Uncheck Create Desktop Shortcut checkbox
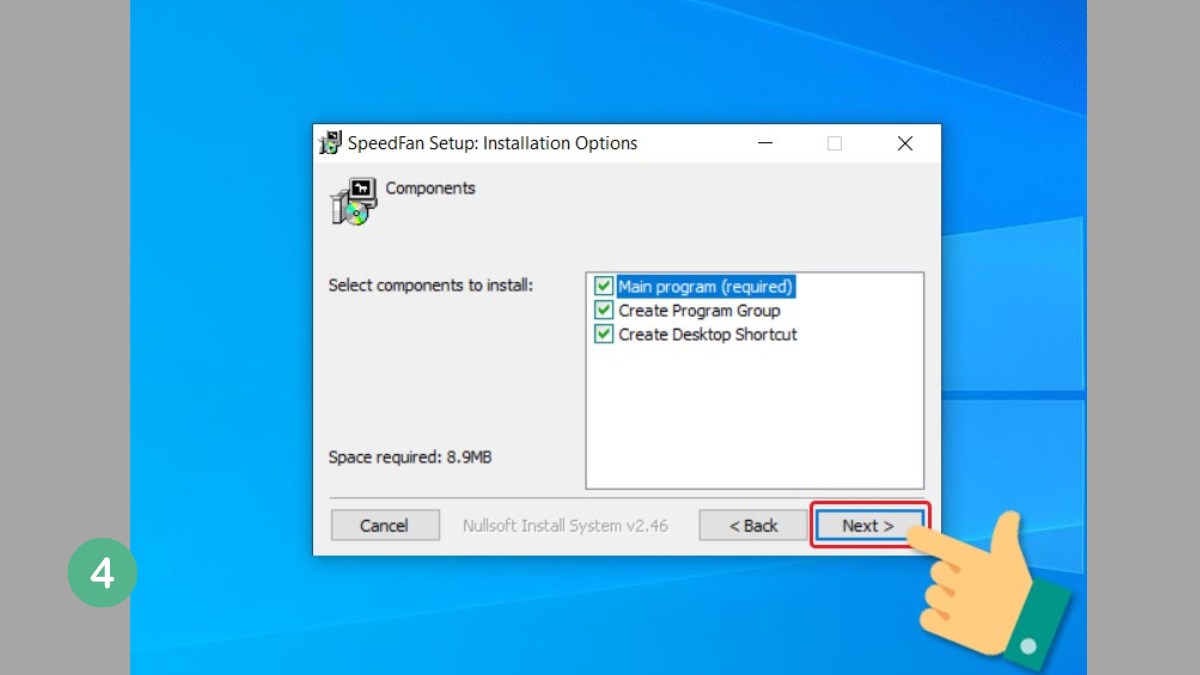 (x=604, y=334)
